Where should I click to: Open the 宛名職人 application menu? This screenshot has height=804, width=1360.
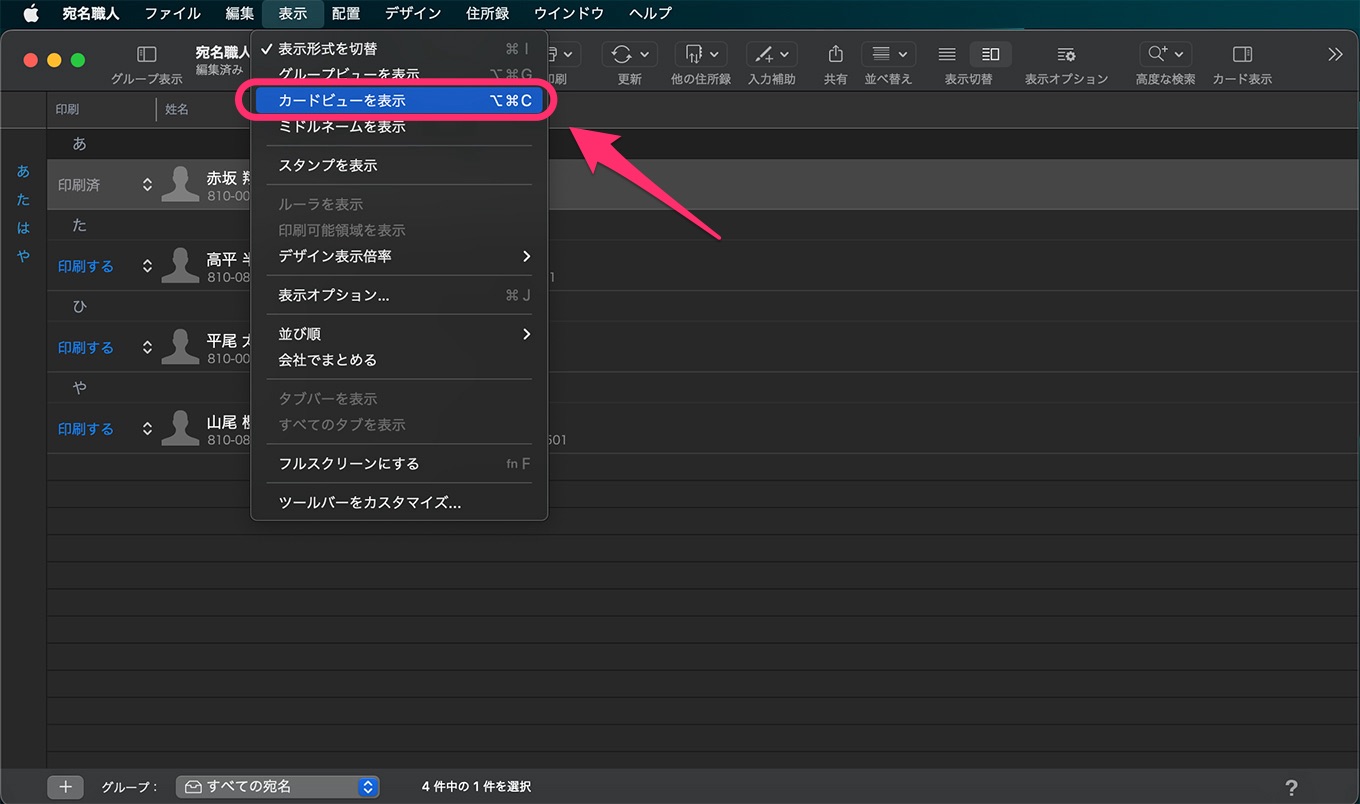click(x=92, y=13)
